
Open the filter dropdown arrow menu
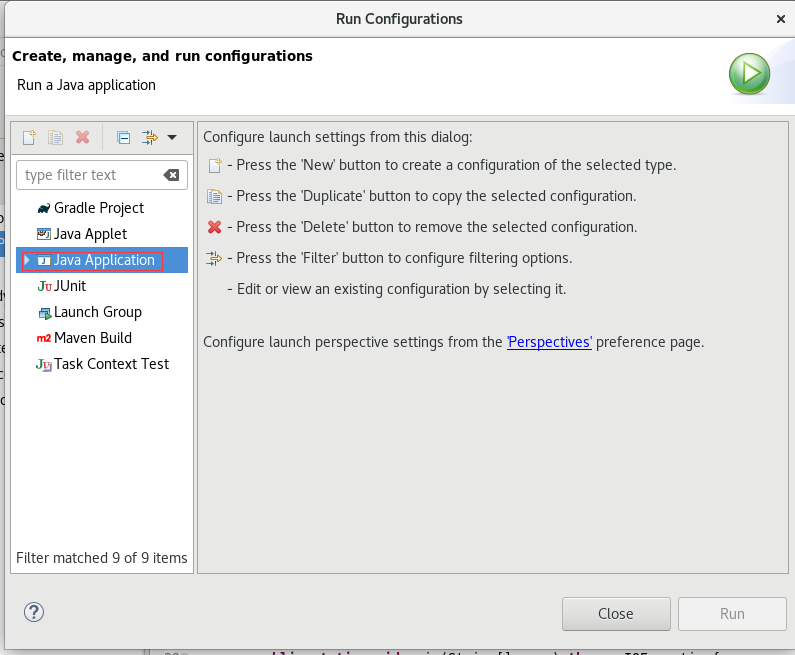[172, 137]
